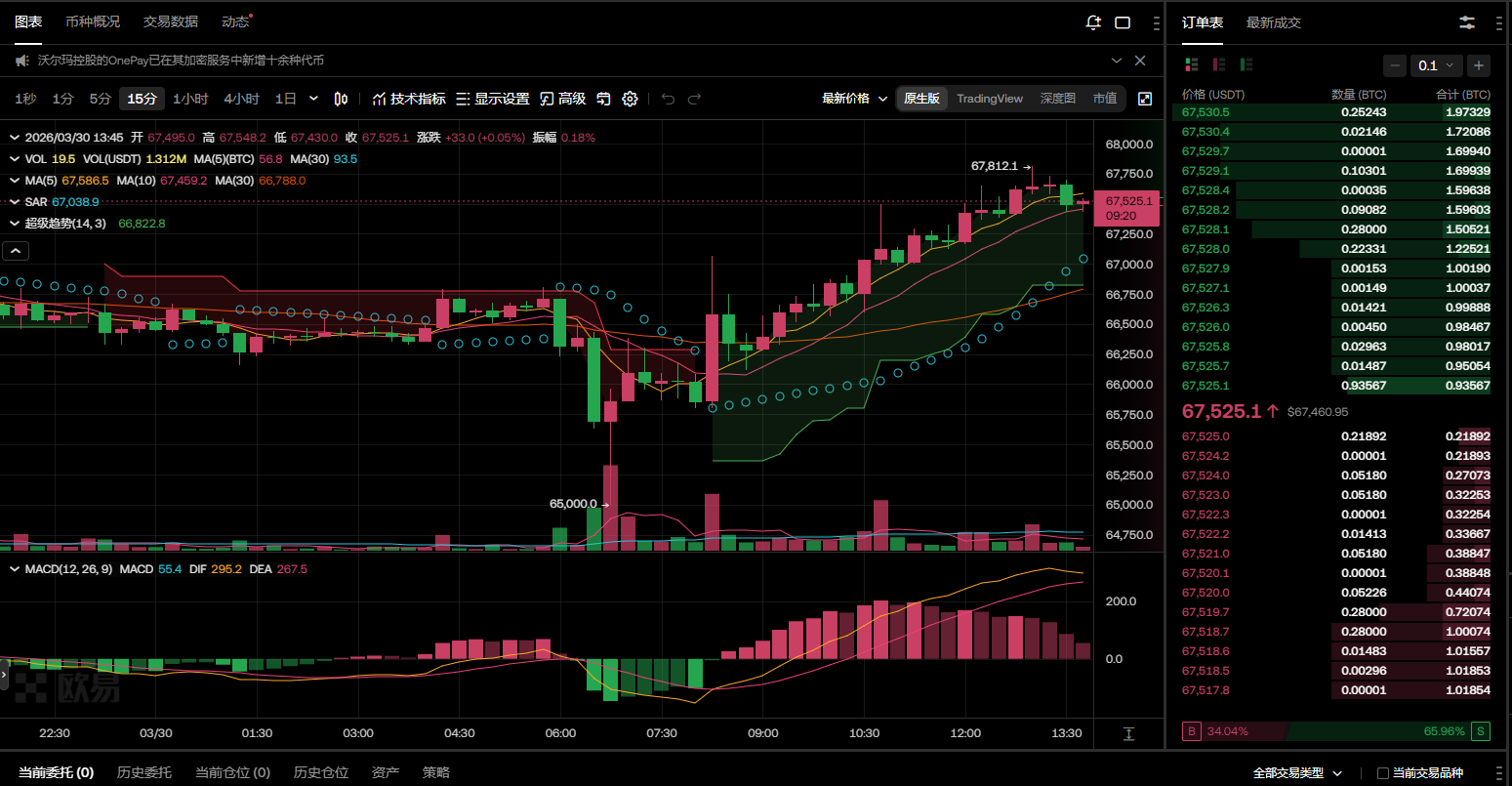The width and height of the screenshot is (1512, 786).
Task: Select the 1小时 timeframe
Action: click(x=190, y=99)
